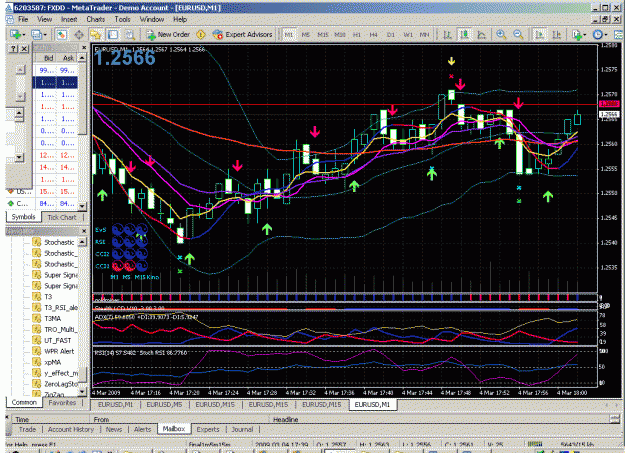Click the Headline column header in Mailbox
625x453 pixels.
tap(285, 420)
